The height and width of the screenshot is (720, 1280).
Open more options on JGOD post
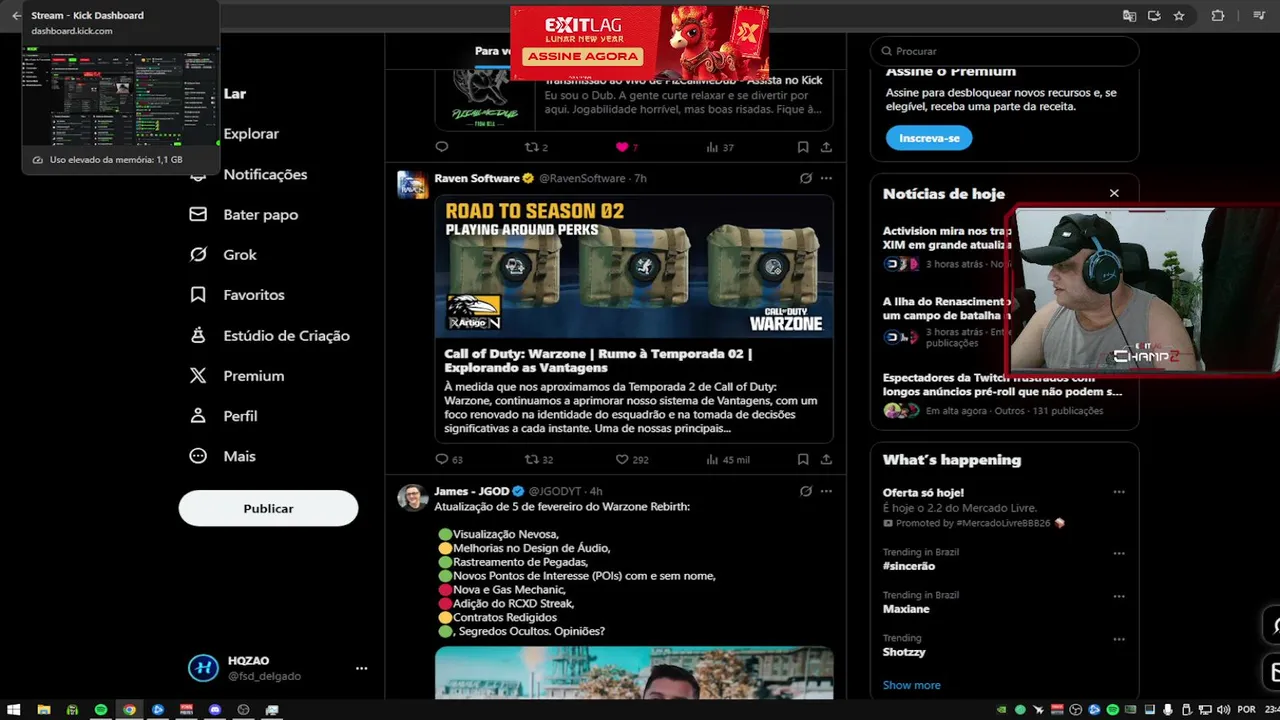(x=826, y=491)
